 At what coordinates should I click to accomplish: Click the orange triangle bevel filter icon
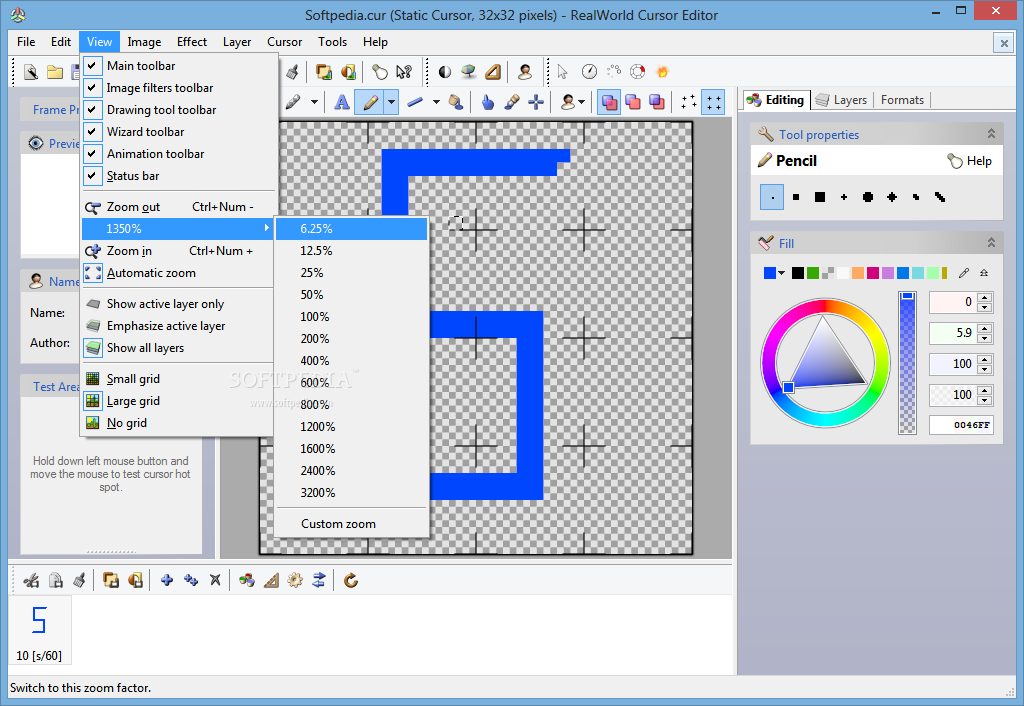[x=493, y=72]
